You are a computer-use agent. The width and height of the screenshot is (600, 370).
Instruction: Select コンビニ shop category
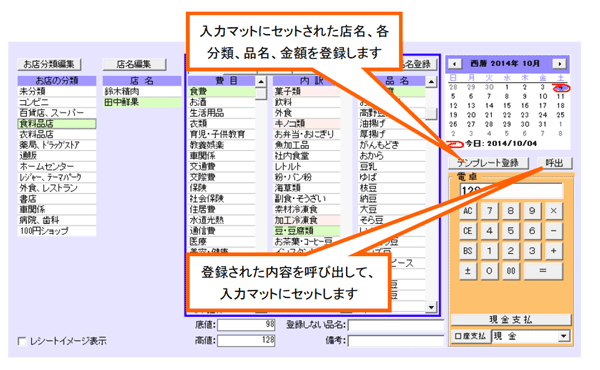pos(57,102)
